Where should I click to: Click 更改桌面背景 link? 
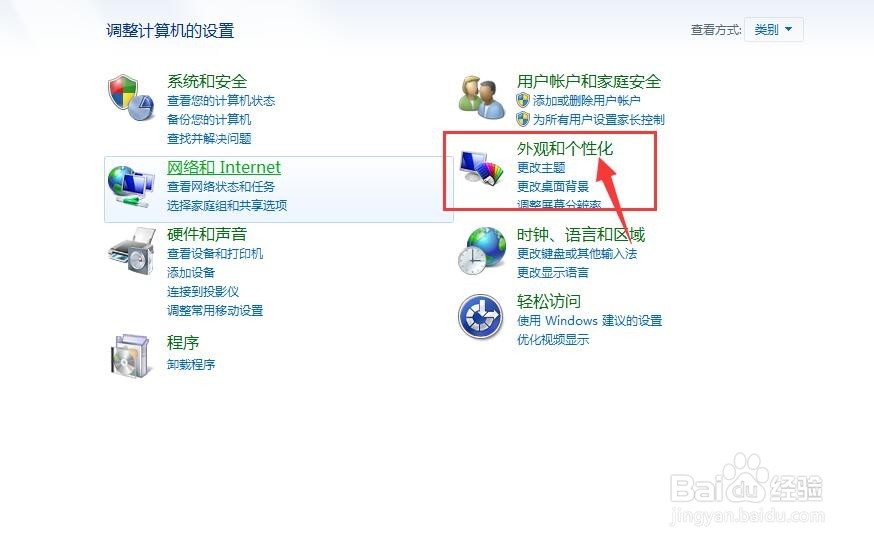pos(552,186)
